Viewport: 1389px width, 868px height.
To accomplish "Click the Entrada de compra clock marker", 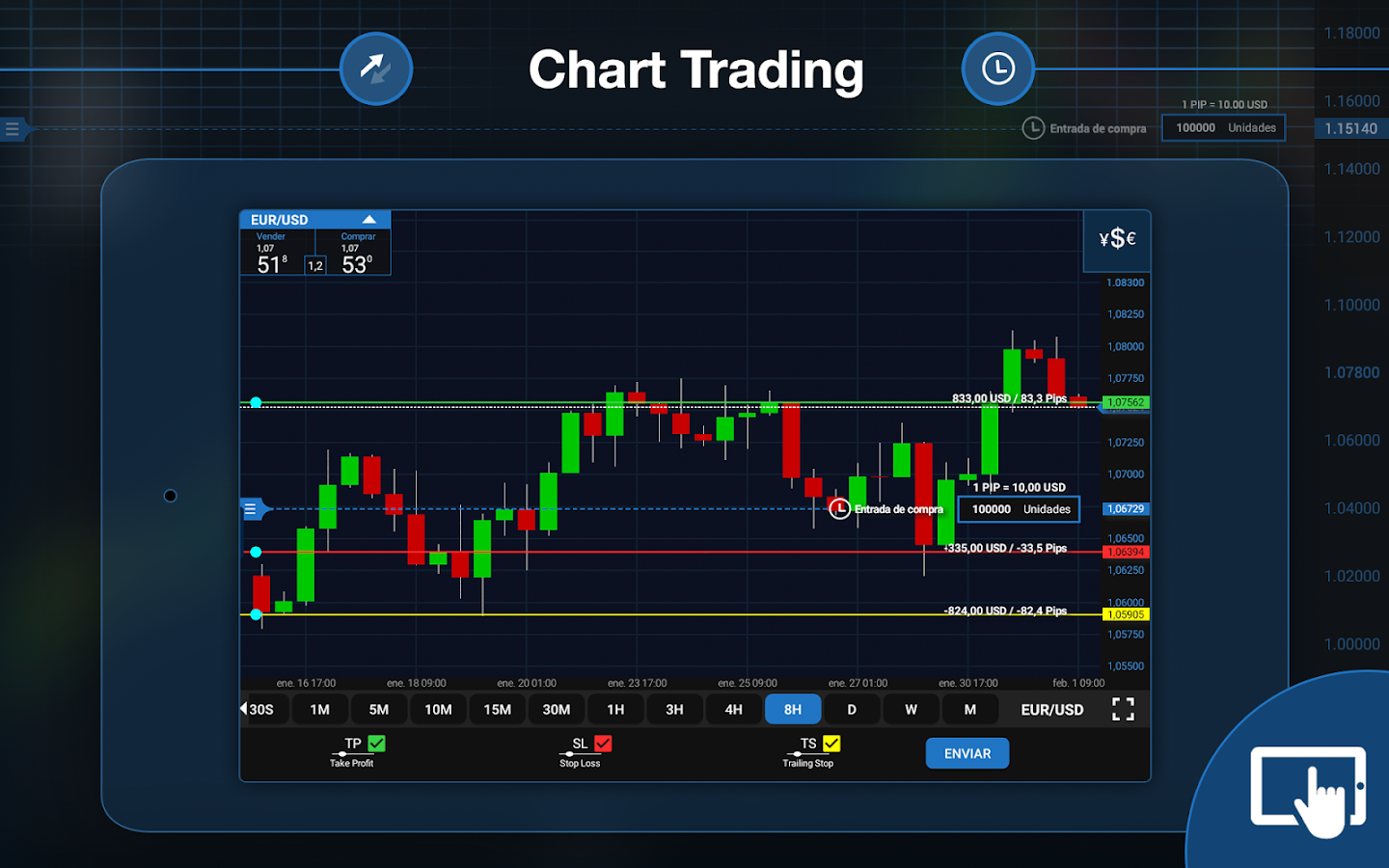I will click(839, 508).
